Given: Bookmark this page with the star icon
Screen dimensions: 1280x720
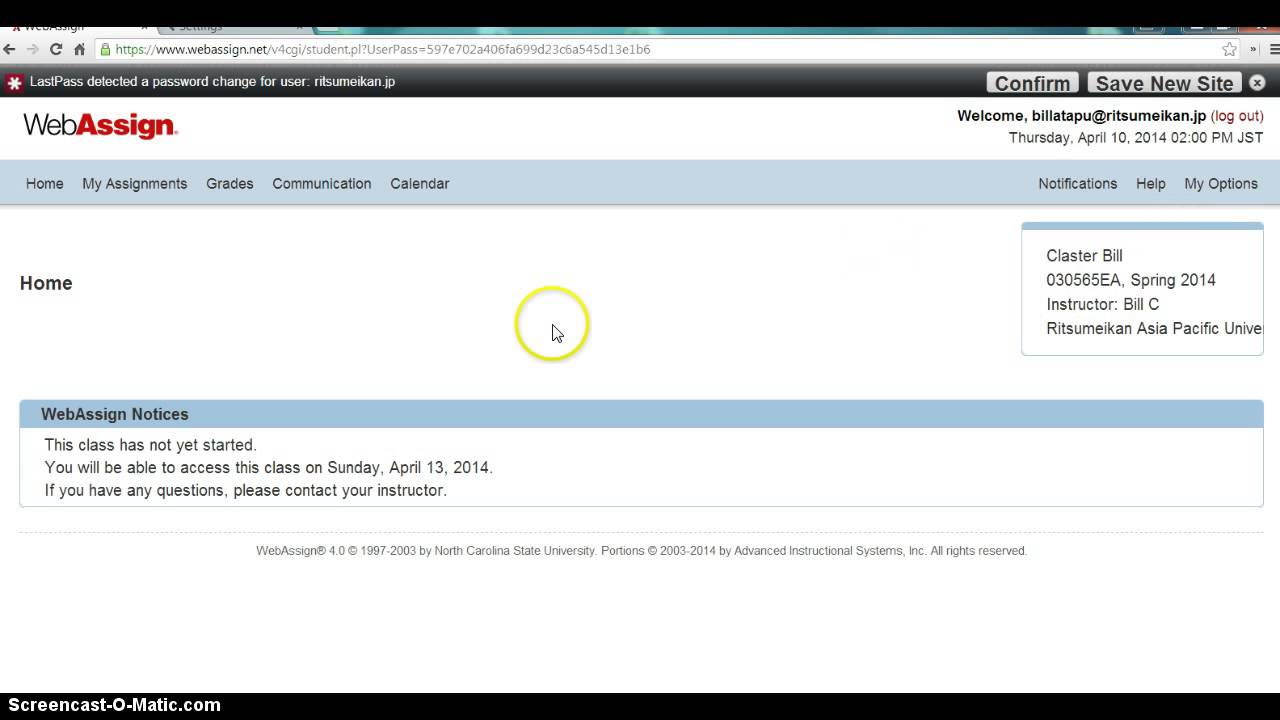Looking at the screenshot, I should click(x=1229, y=49).
